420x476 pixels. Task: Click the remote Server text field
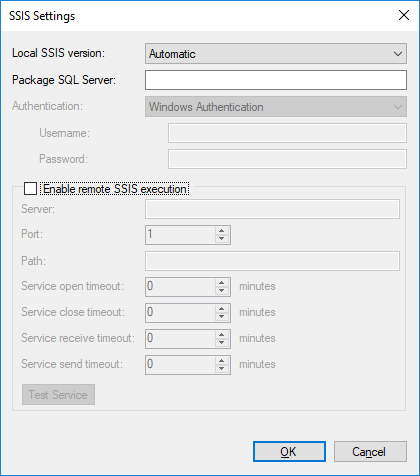tap(272, 209)
